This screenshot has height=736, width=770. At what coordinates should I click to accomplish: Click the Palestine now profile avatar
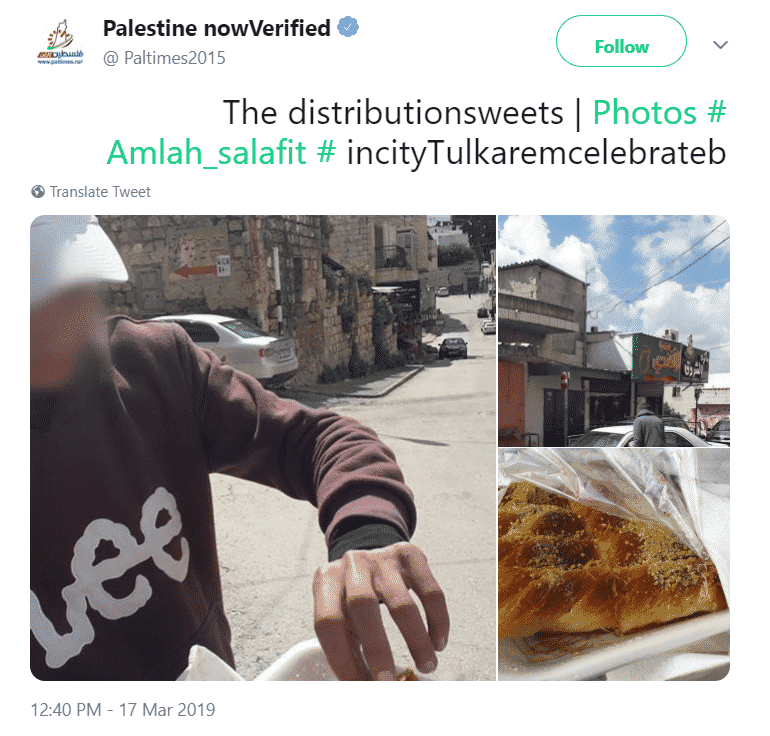click(60, 42)
